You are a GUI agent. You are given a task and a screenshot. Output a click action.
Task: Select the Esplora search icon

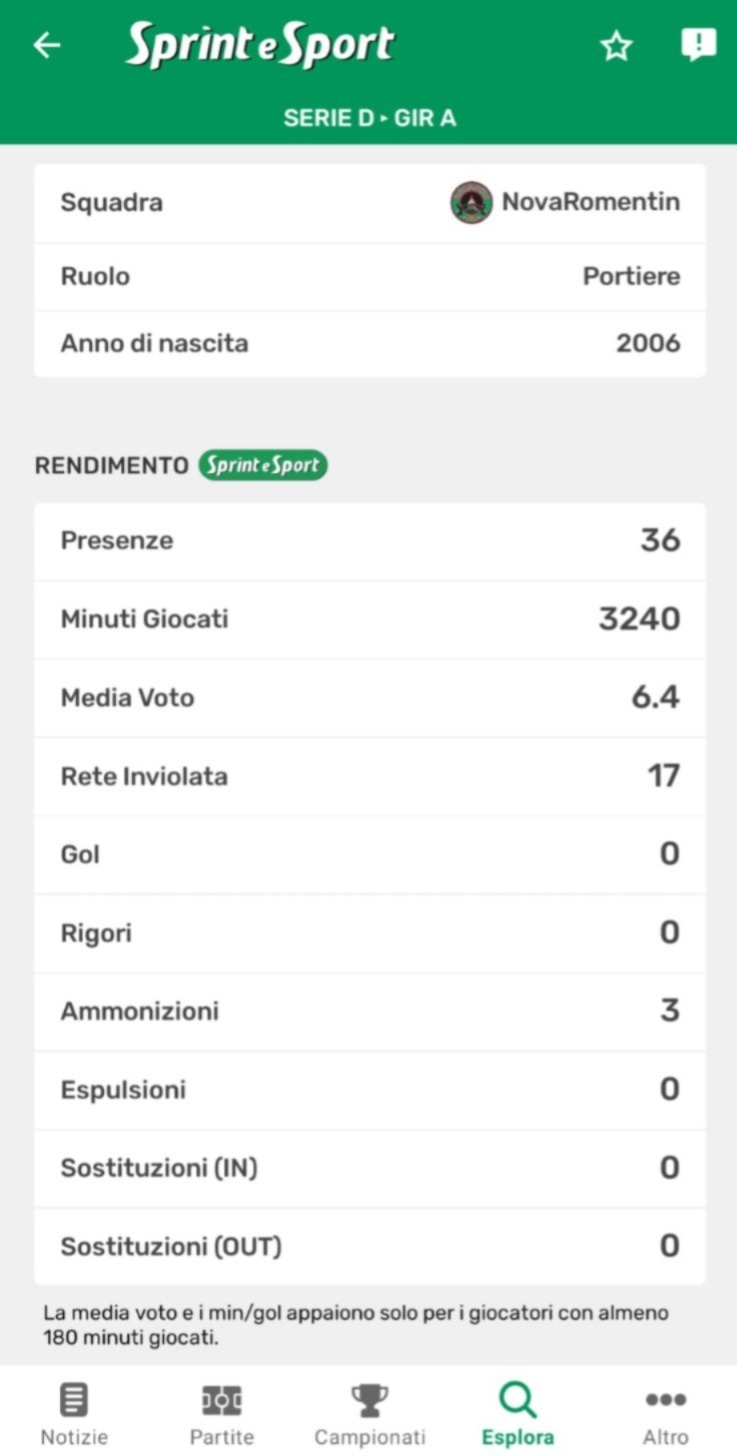click(517, 1399)
